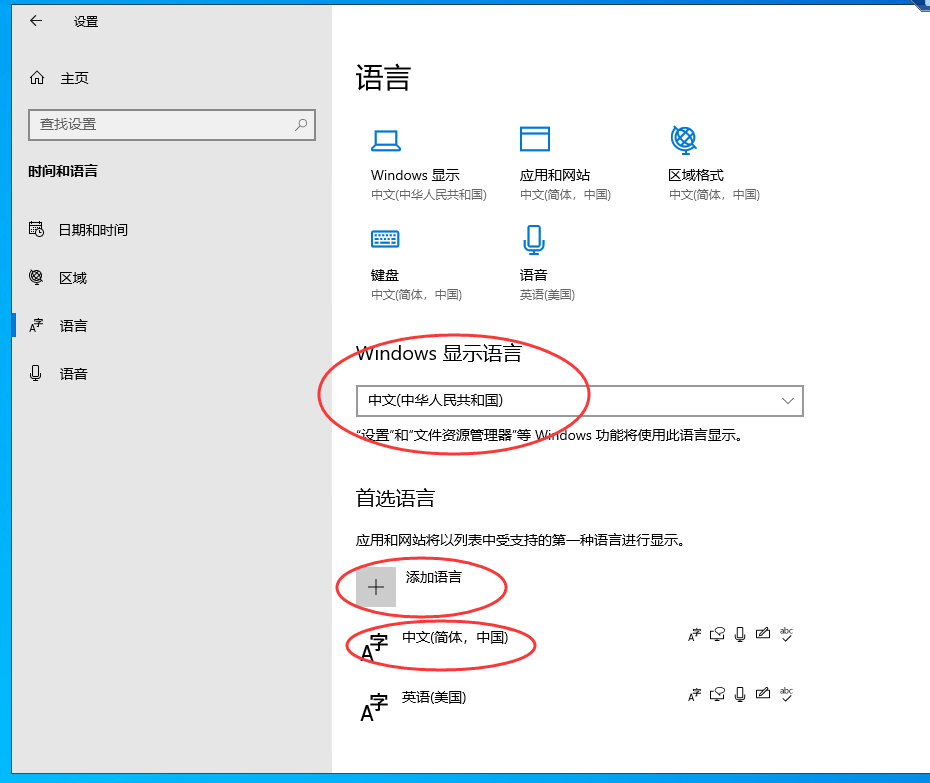Click the home icon beside 主页
The image size is (930, 783).
[37, 78]
